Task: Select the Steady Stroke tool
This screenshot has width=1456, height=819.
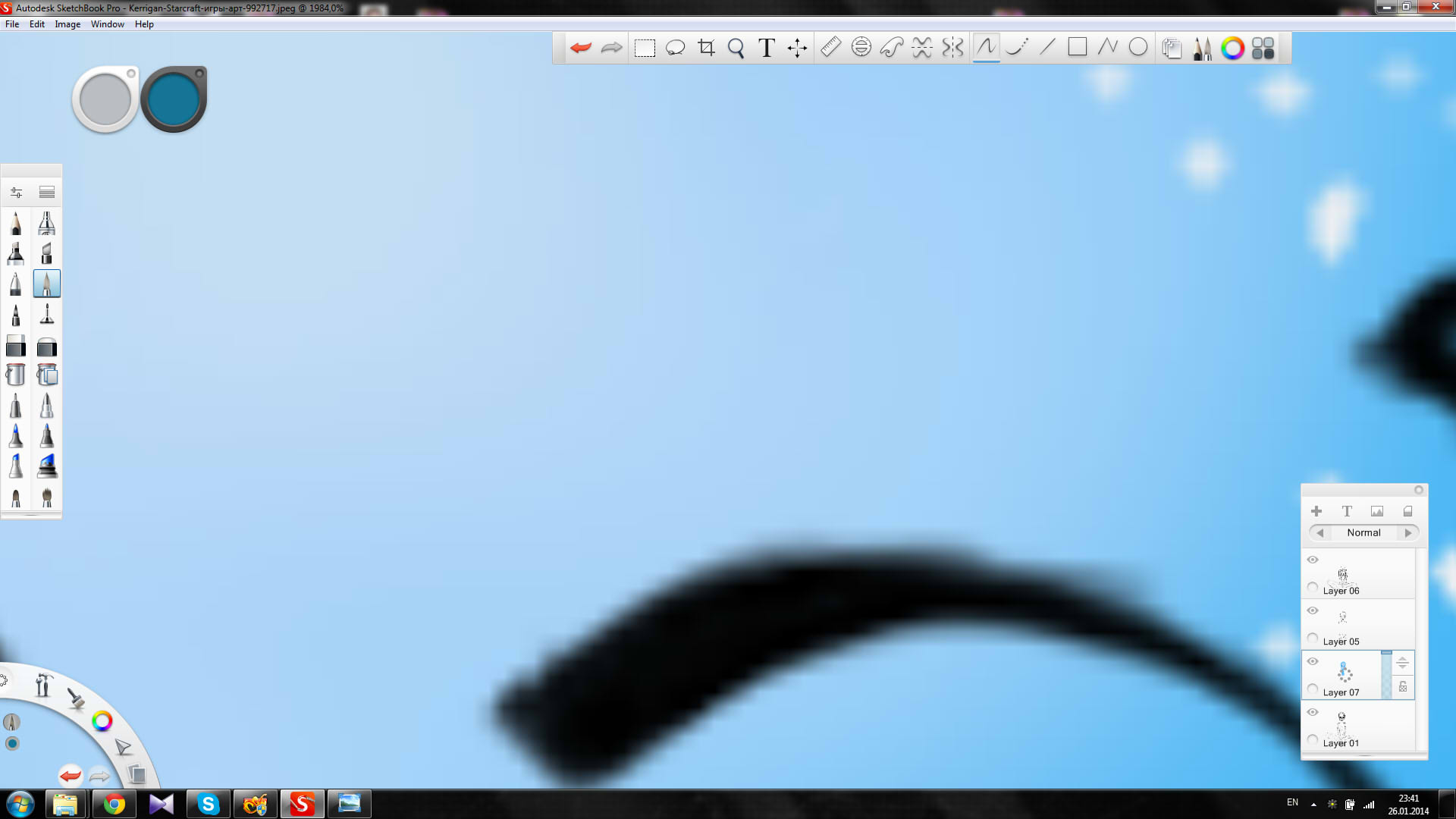Action: click(1017, 47)
